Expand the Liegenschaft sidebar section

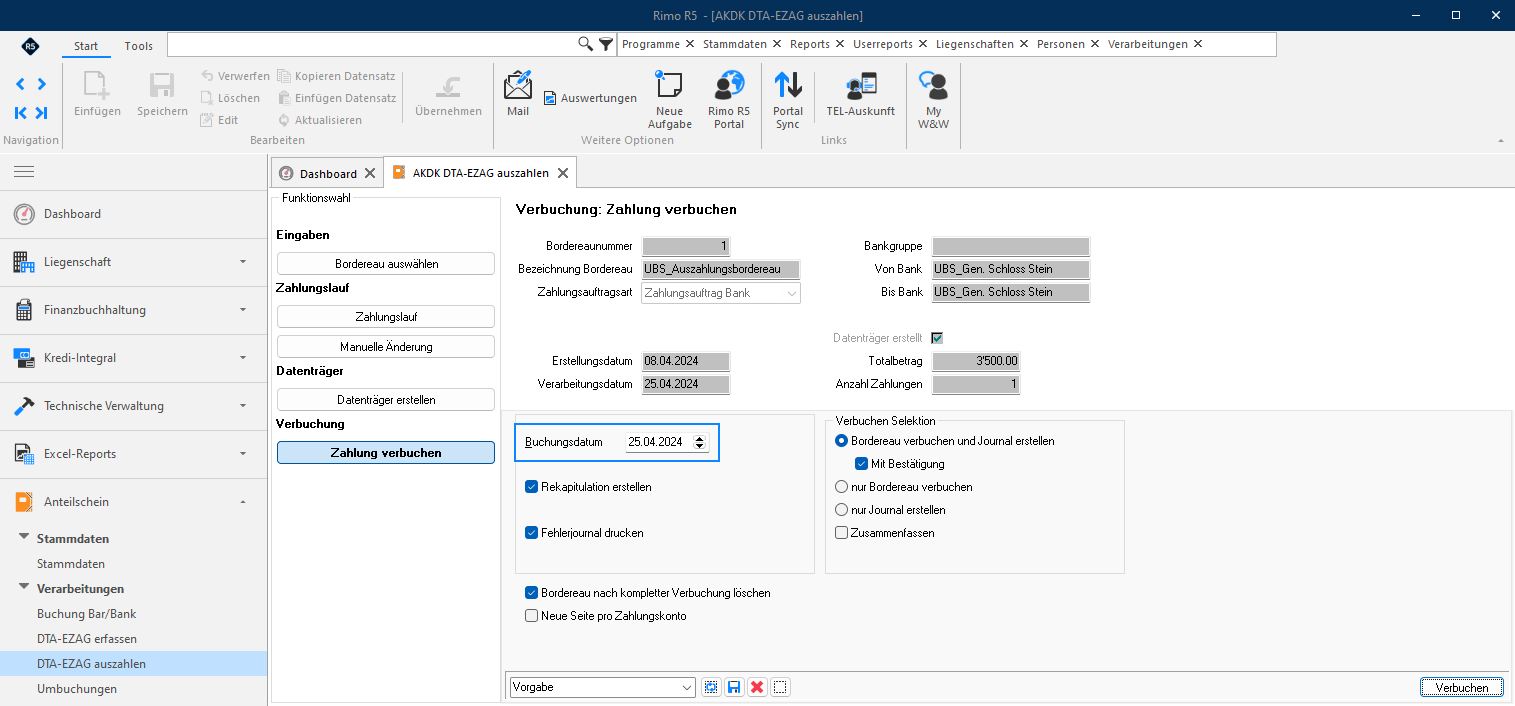(134, 262)
